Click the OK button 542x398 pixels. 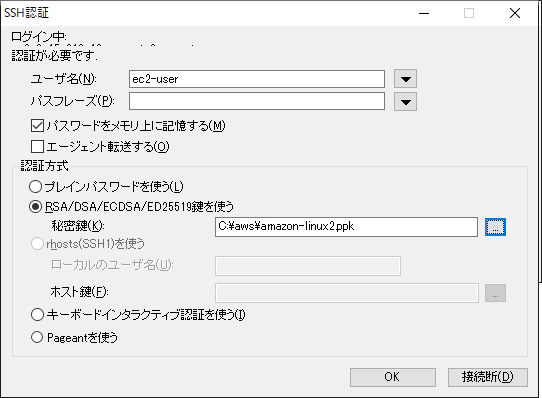pyautogui.click(x=393, y=377)
